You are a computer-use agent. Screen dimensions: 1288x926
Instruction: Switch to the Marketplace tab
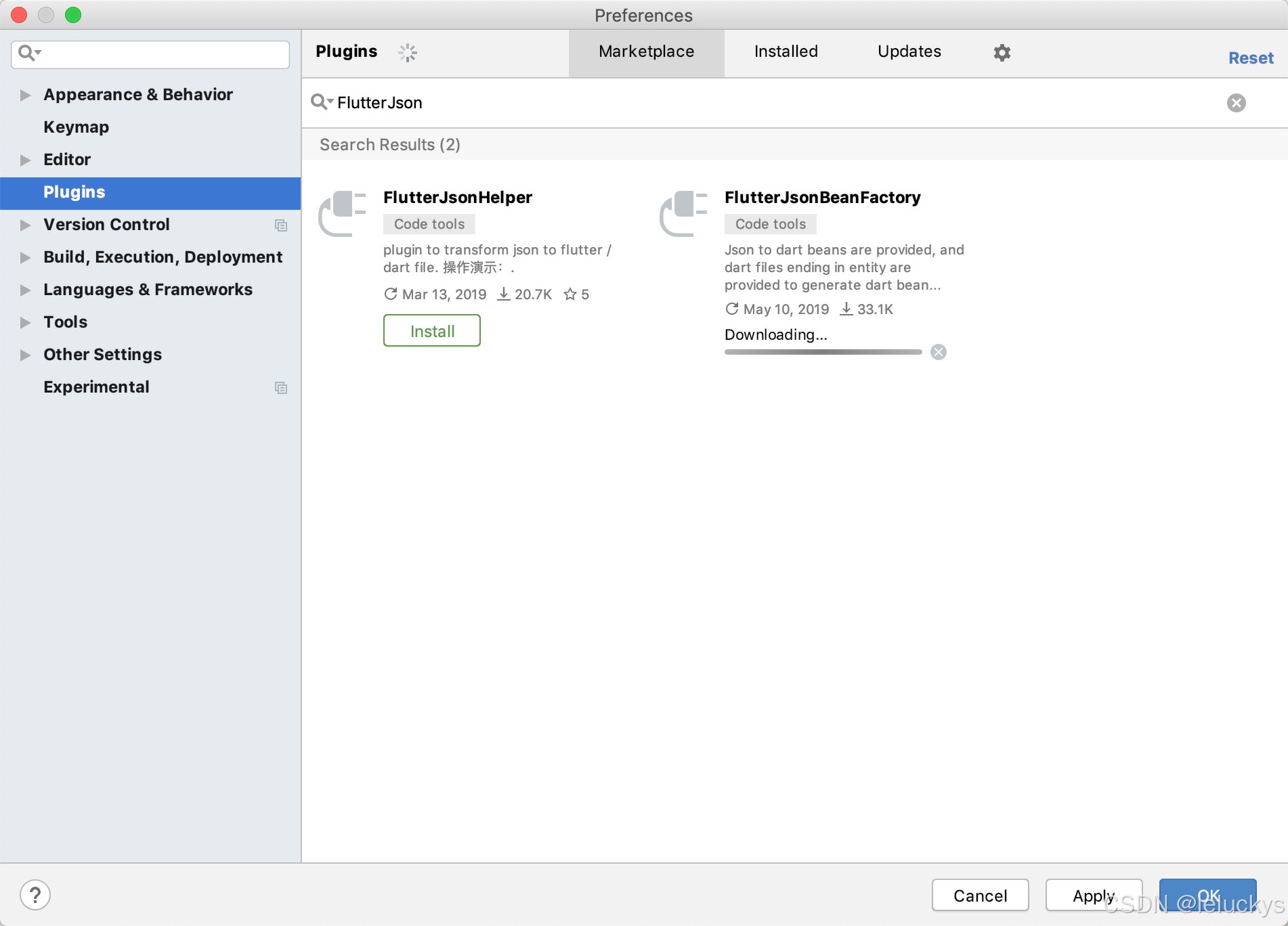647,52
